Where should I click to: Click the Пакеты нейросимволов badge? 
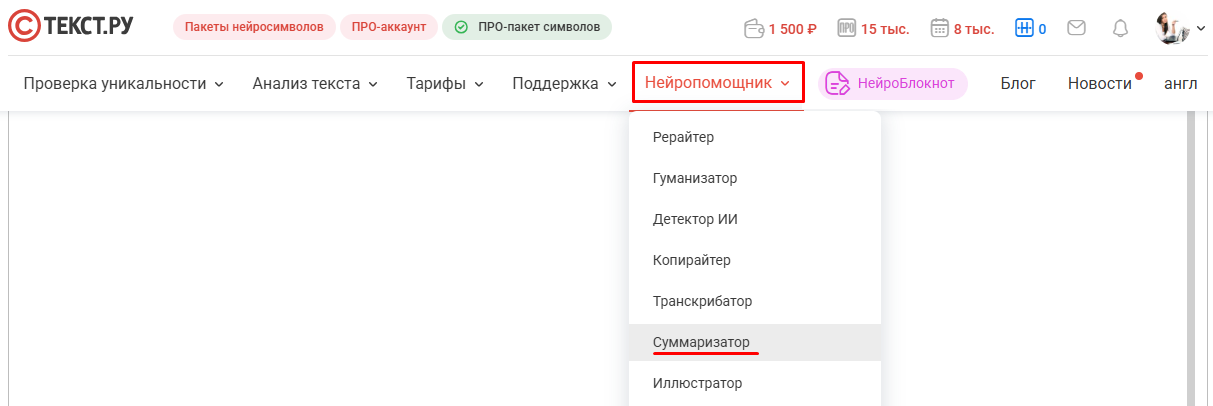(x=254, y=27)
